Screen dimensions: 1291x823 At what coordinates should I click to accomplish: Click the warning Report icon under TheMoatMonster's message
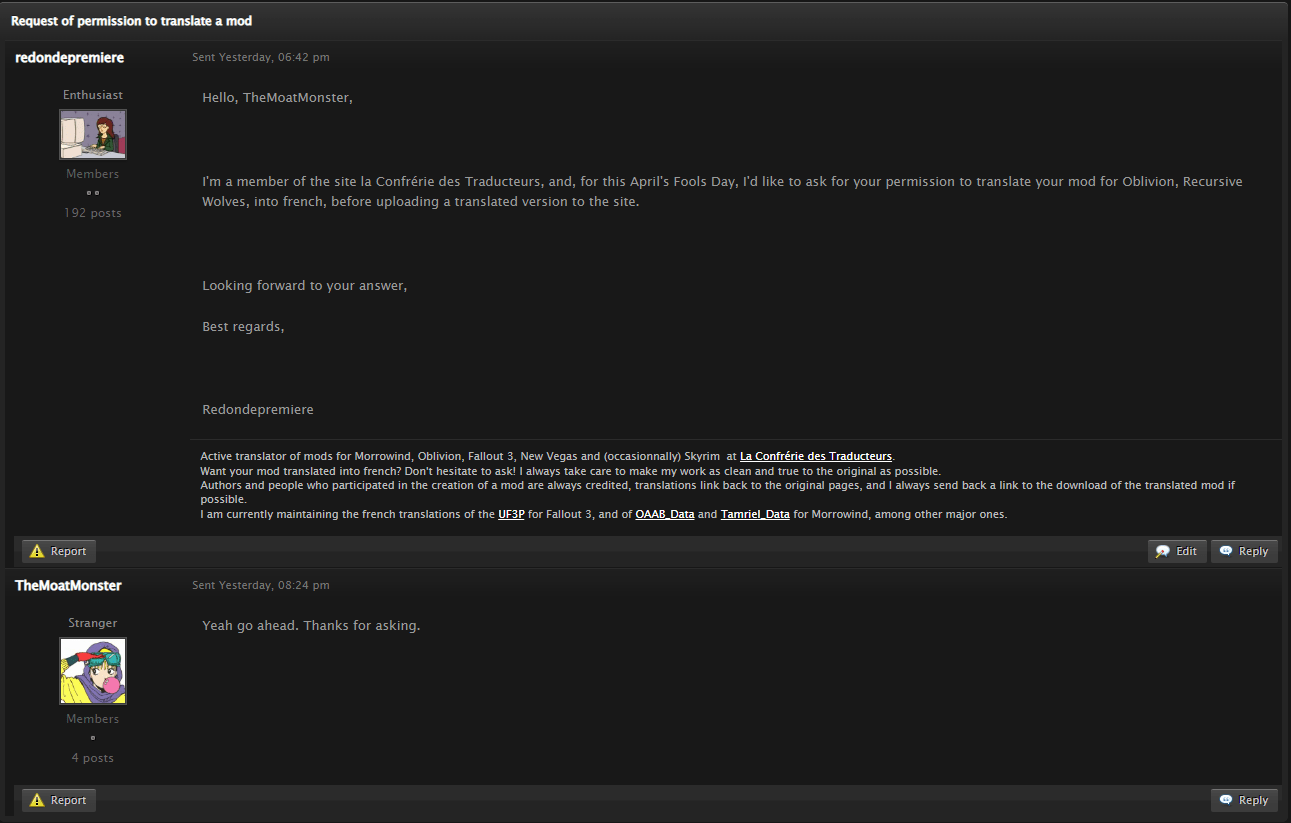[x=38, y=800]
